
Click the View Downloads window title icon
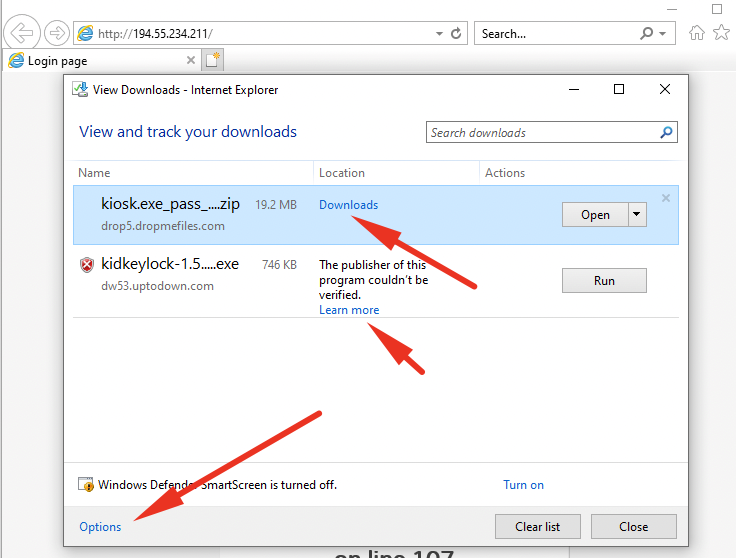[x=80, y=89]
